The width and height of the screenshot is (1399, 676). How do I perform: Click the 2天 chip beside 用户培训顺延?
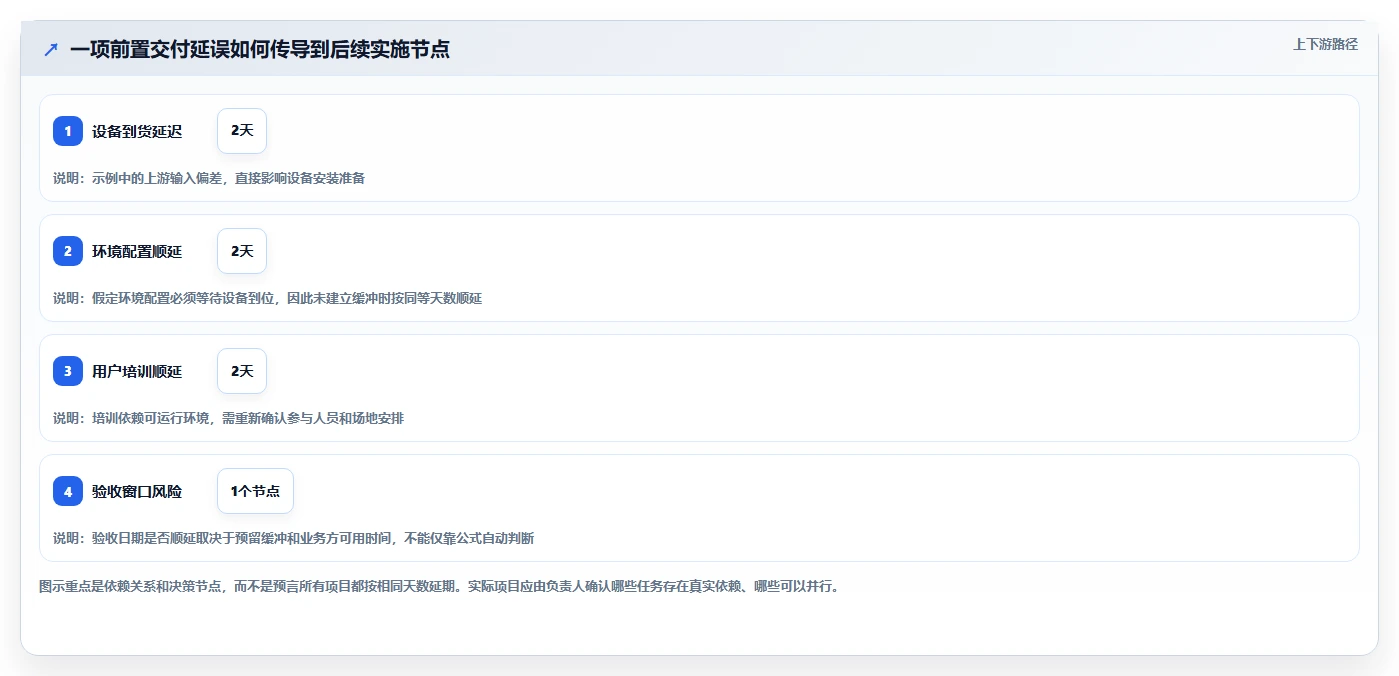(x=242, y=371)
